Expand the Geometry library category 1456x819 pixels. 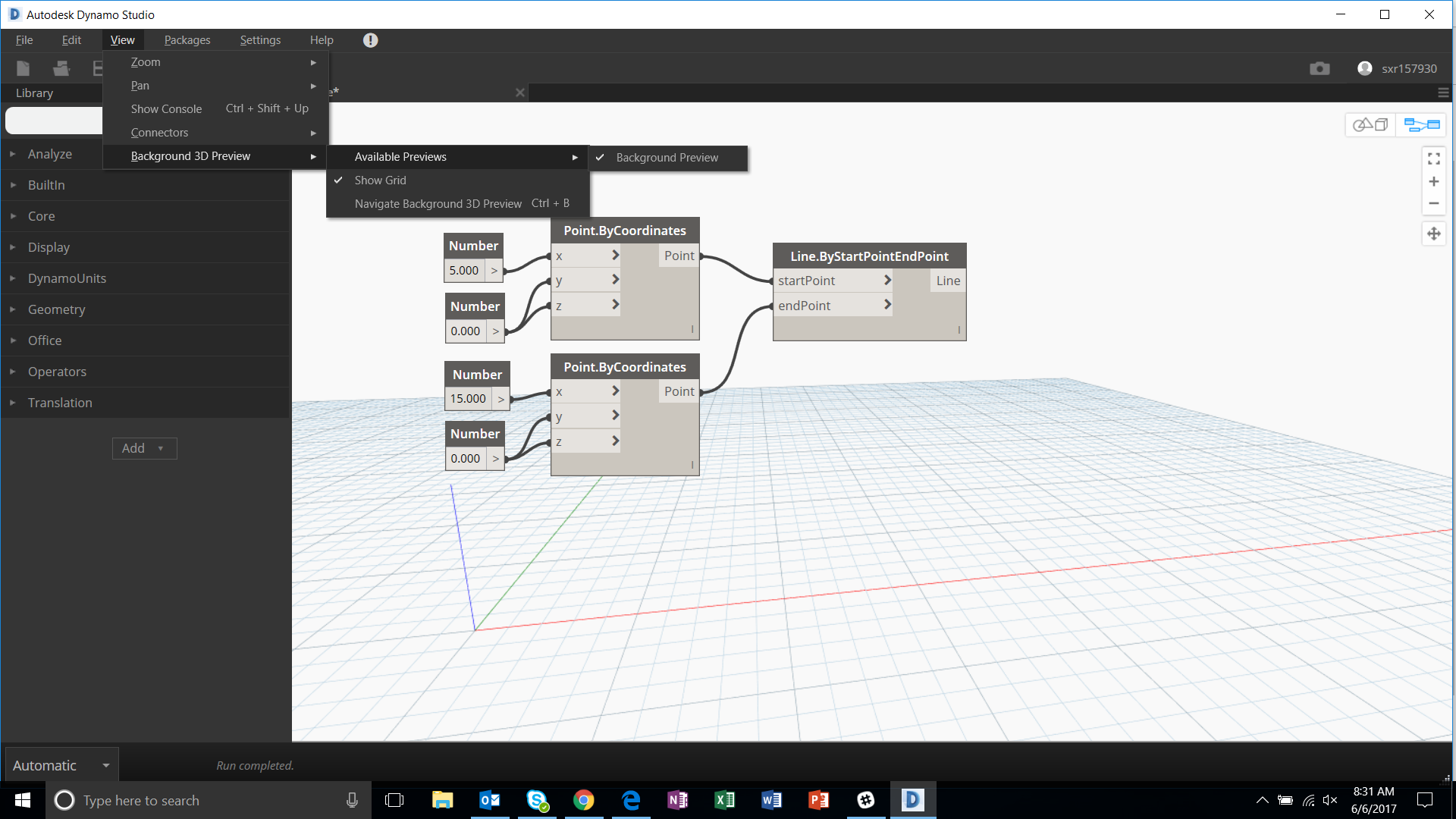pos(56,309)
